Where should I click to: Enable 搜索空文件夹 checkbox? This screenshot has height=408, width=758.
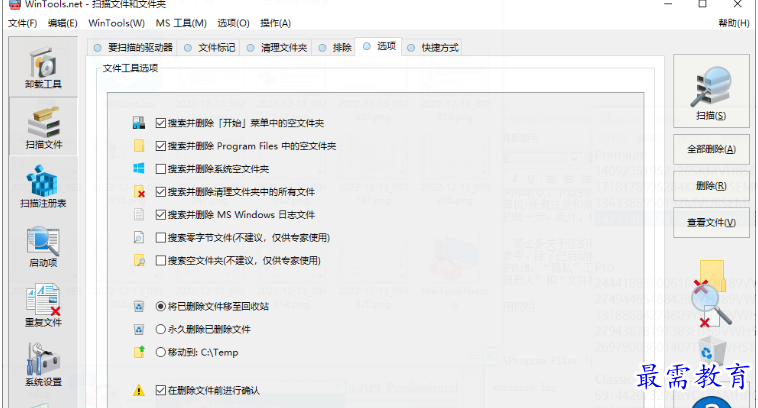coord(160,260)
